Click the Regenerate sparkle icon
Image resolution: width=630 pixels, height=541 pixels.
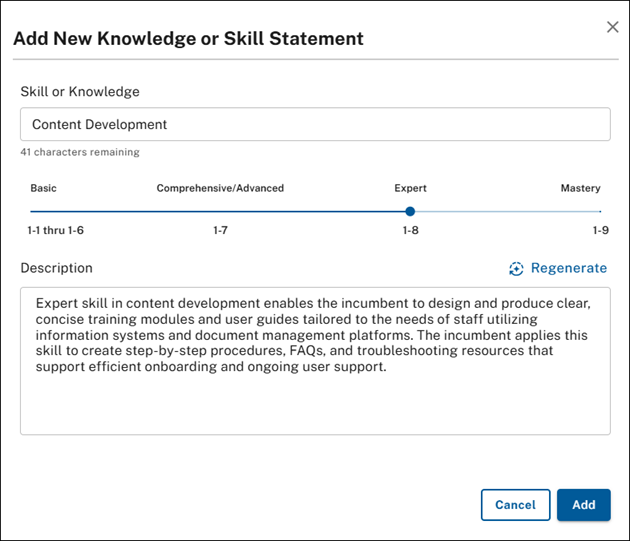click(x=516, y=268)
